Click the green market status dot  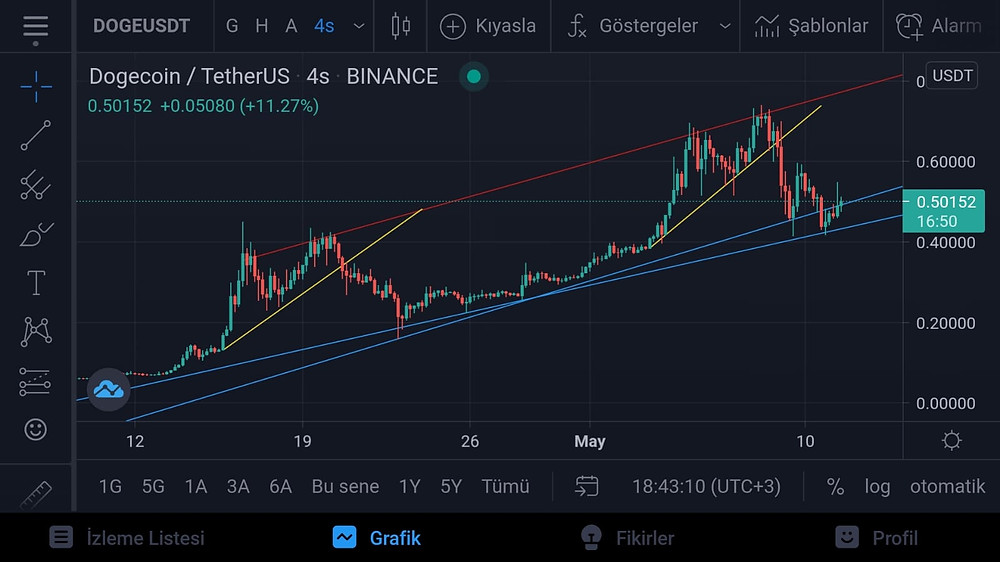pos(474,77)
